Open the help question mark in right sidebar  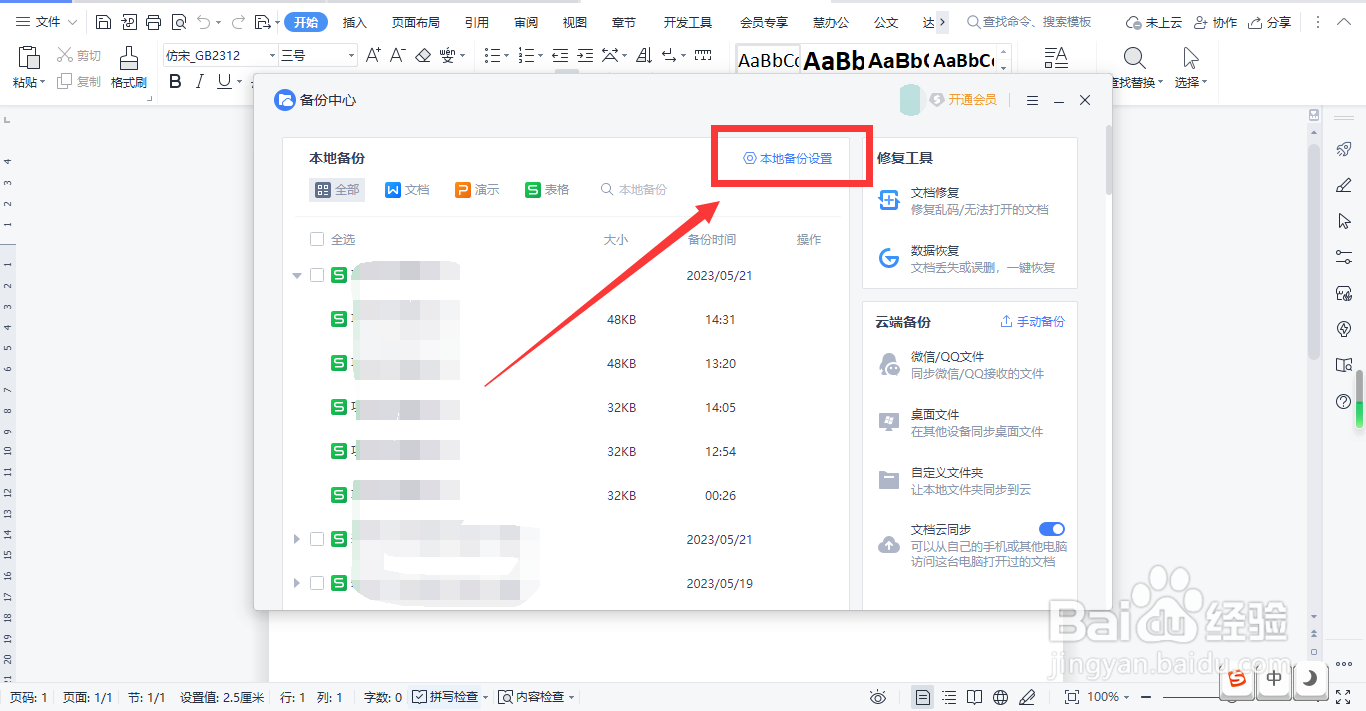click(x=1343, y=401)
